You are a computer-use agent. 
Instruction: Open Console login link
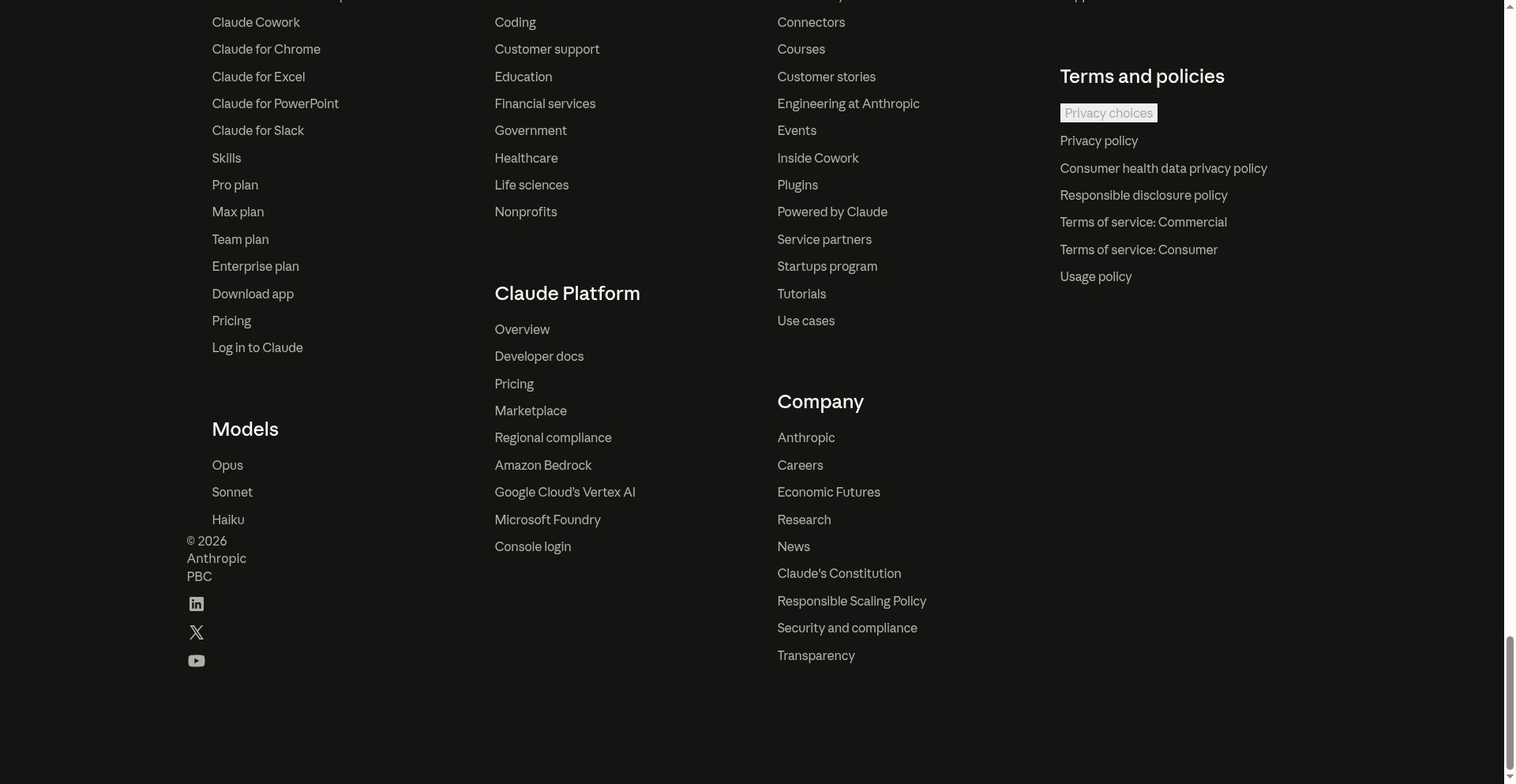(532, 546)
